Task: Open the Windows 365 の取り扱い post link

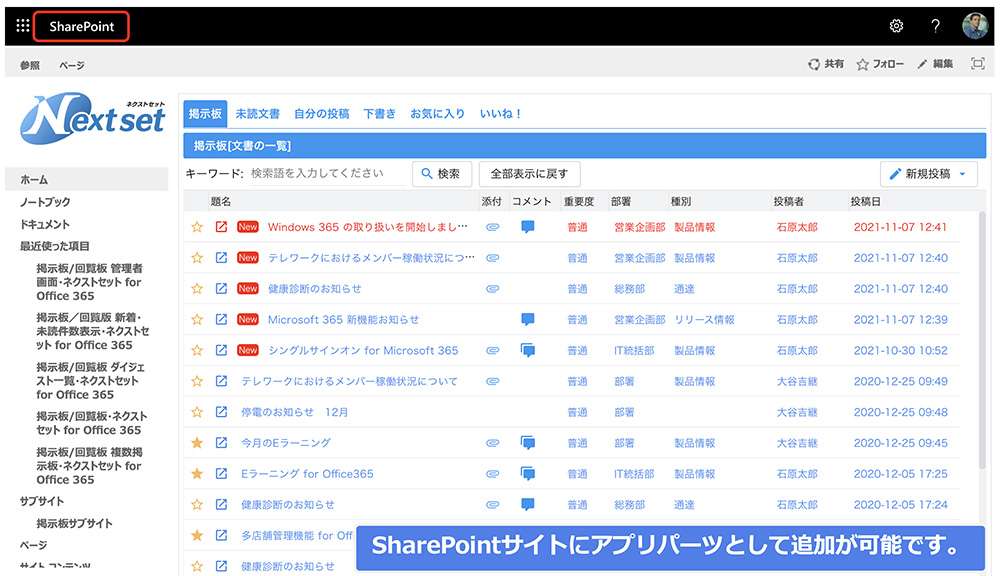Action: (367, 227)
